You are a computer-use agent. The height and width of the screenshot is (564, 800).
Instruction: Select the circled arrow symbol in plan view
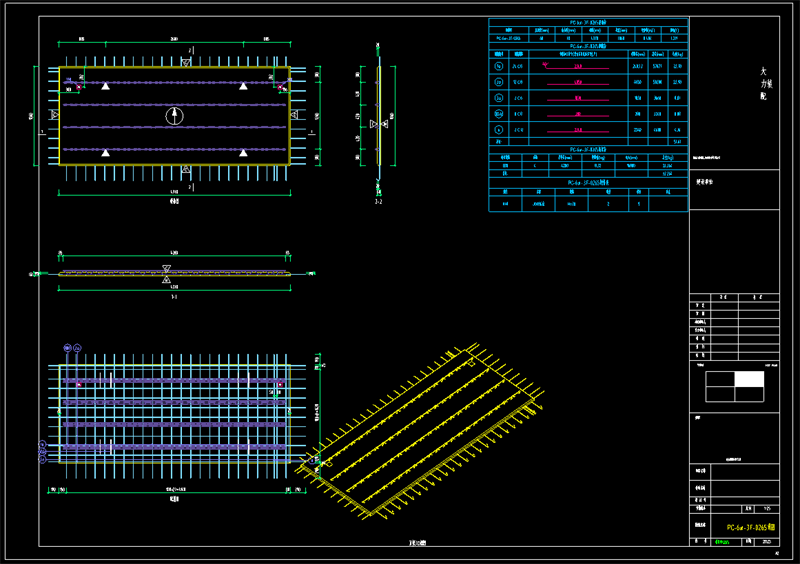[x=174, y=116]
